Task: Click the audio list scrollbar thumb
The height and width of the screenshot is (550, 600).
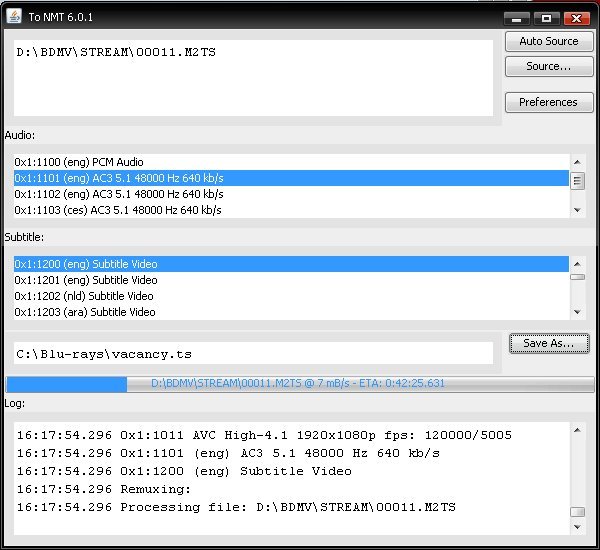Action: pos(577,181)
